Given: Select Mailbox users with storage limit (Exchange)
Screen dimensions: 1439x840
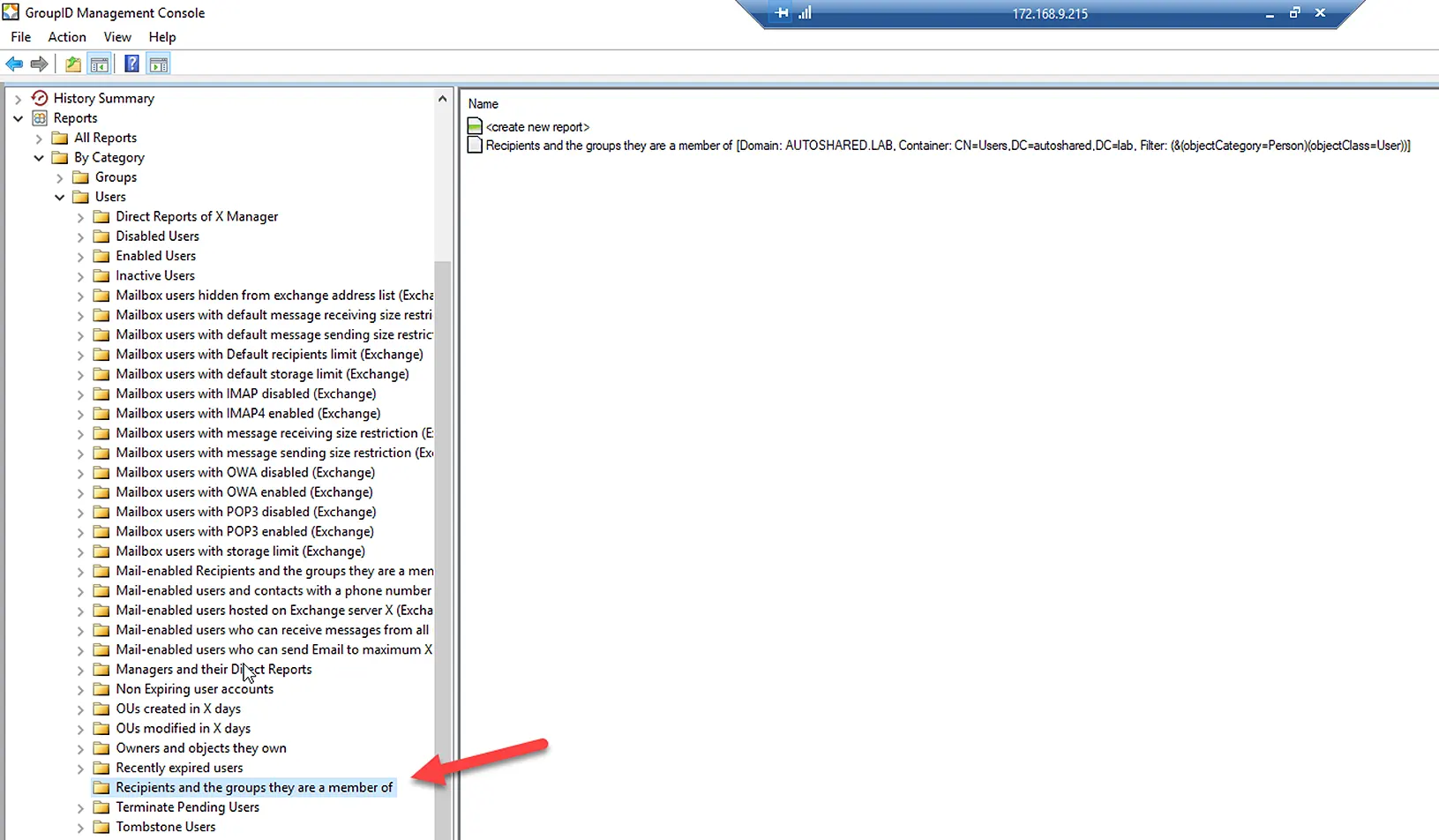Looking at the screenshot, I should (x=240, y=551).
